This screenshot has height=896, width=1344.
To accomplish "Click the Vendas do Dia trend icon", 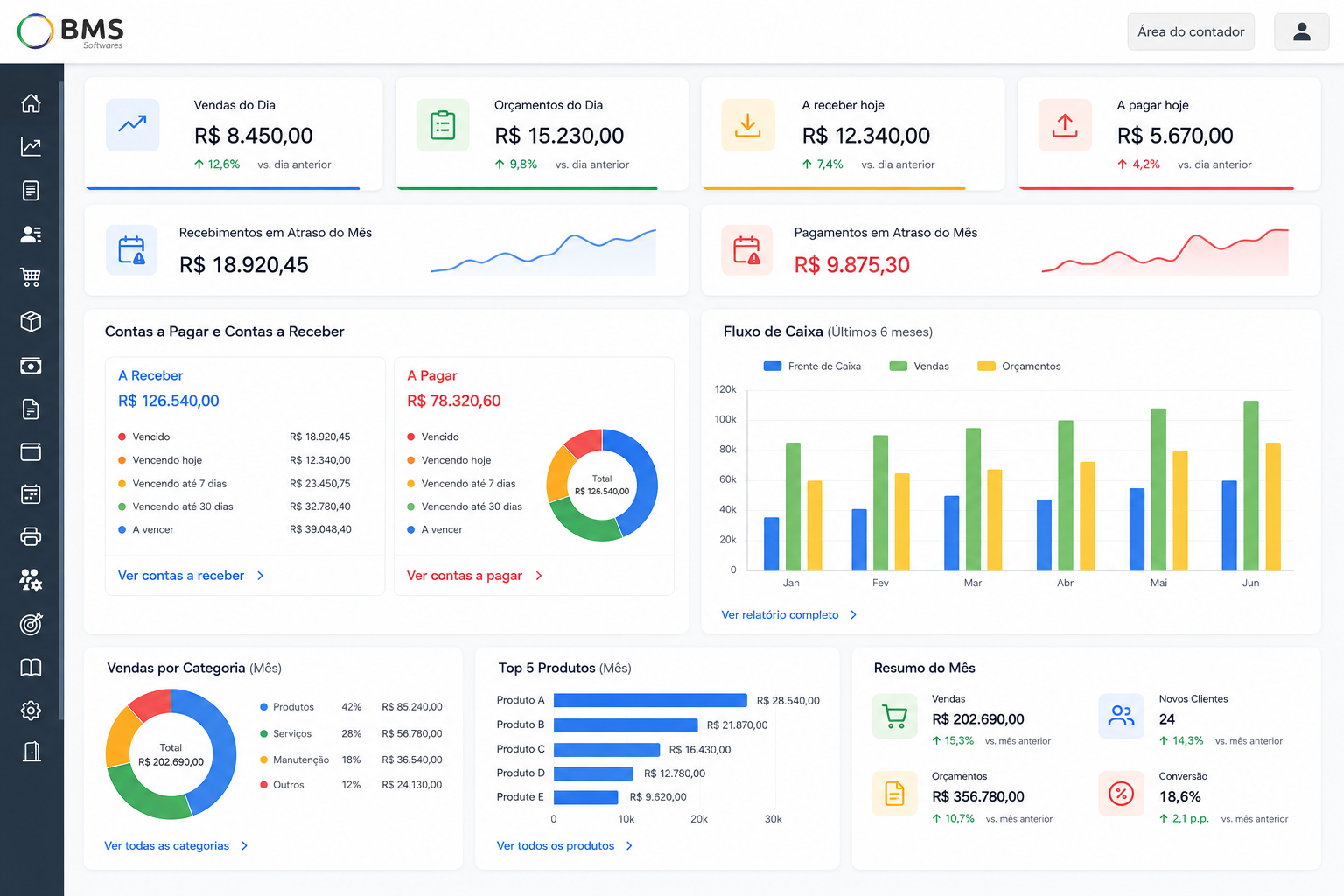I will point(133,125).
